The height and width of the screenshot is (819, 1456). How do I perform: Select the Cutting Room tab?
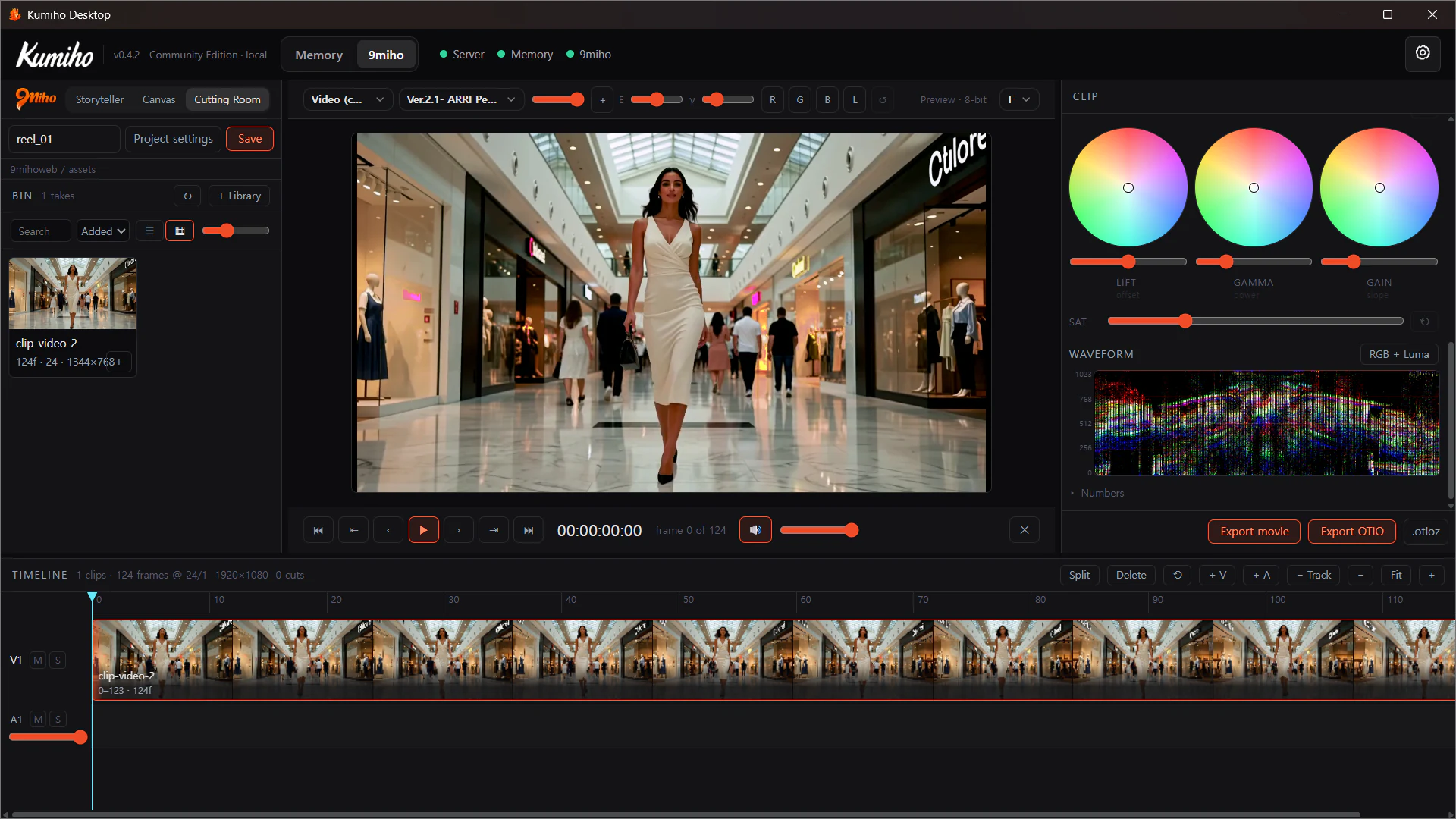tap(227, 99)
